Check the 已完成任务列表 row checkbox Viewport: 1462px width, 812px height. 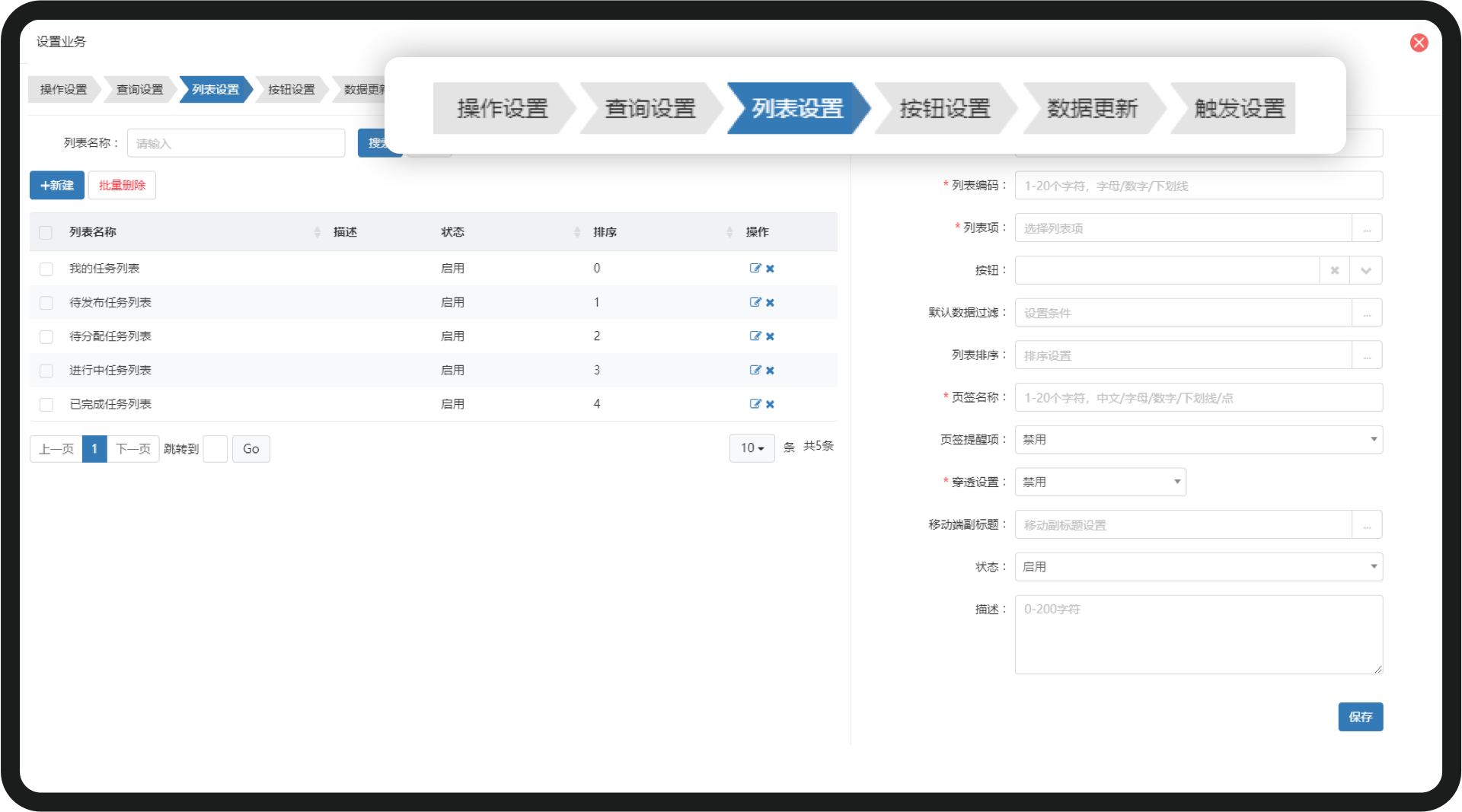click(x=46, y=405)
